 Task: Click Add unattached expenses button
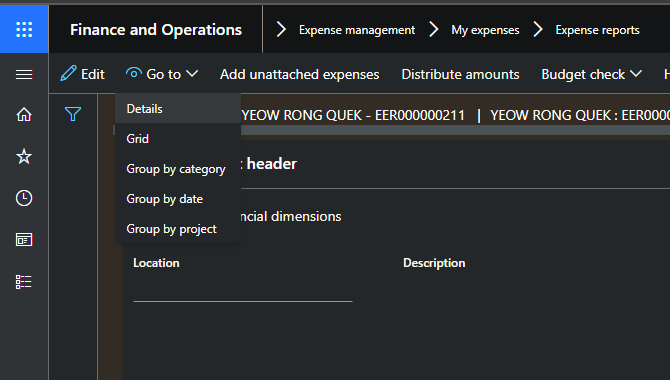[x=300, y=74]
